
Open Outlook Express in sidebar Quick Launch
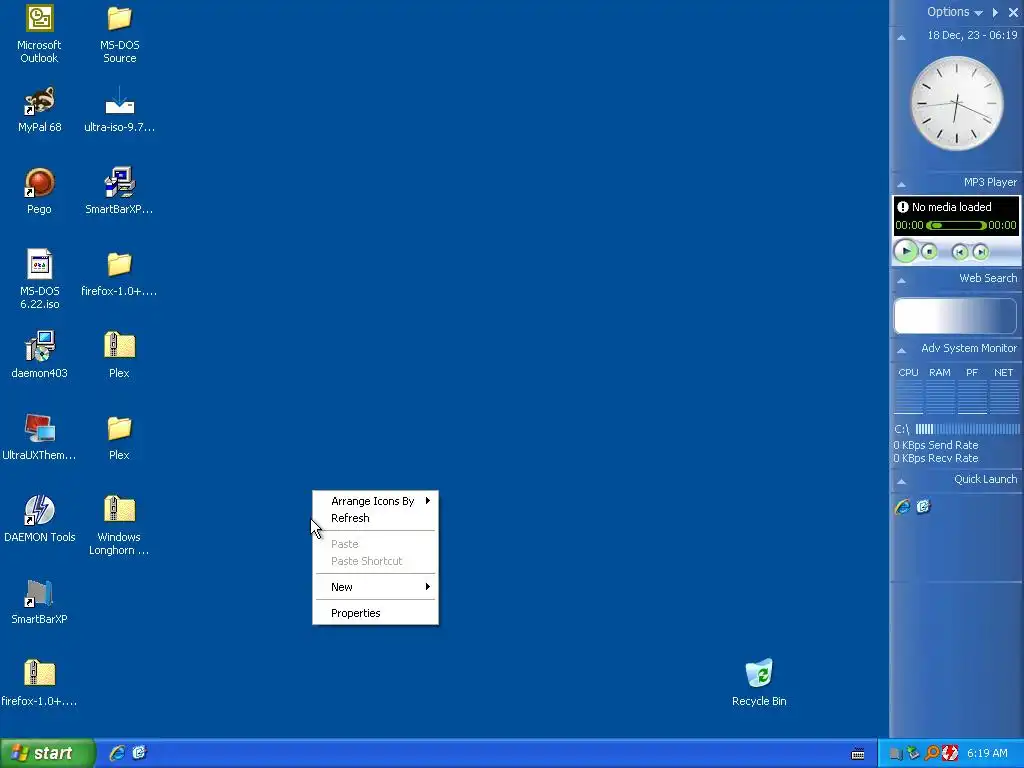pos(923,507)
